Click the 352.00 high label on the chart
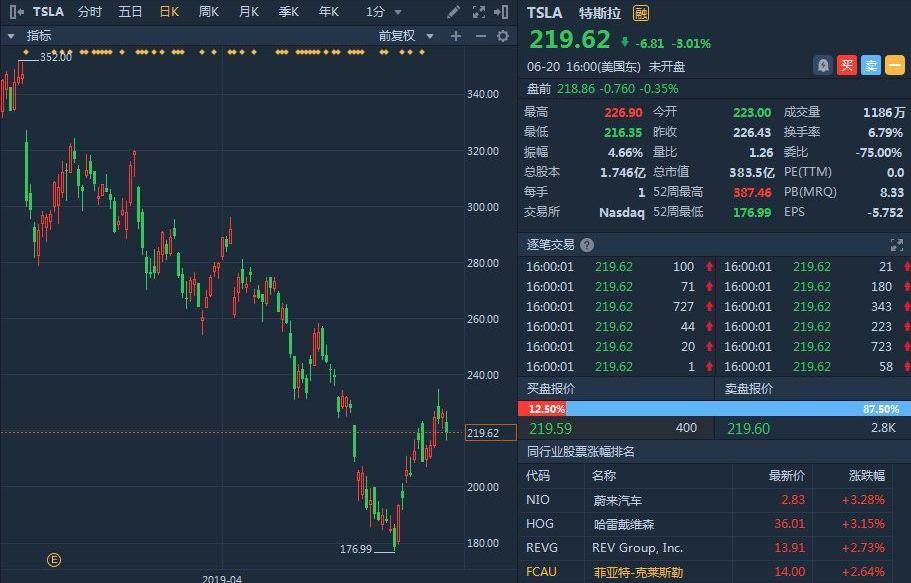Image resolution: width=911 pixels, height=583 pixels. (56, 57)
